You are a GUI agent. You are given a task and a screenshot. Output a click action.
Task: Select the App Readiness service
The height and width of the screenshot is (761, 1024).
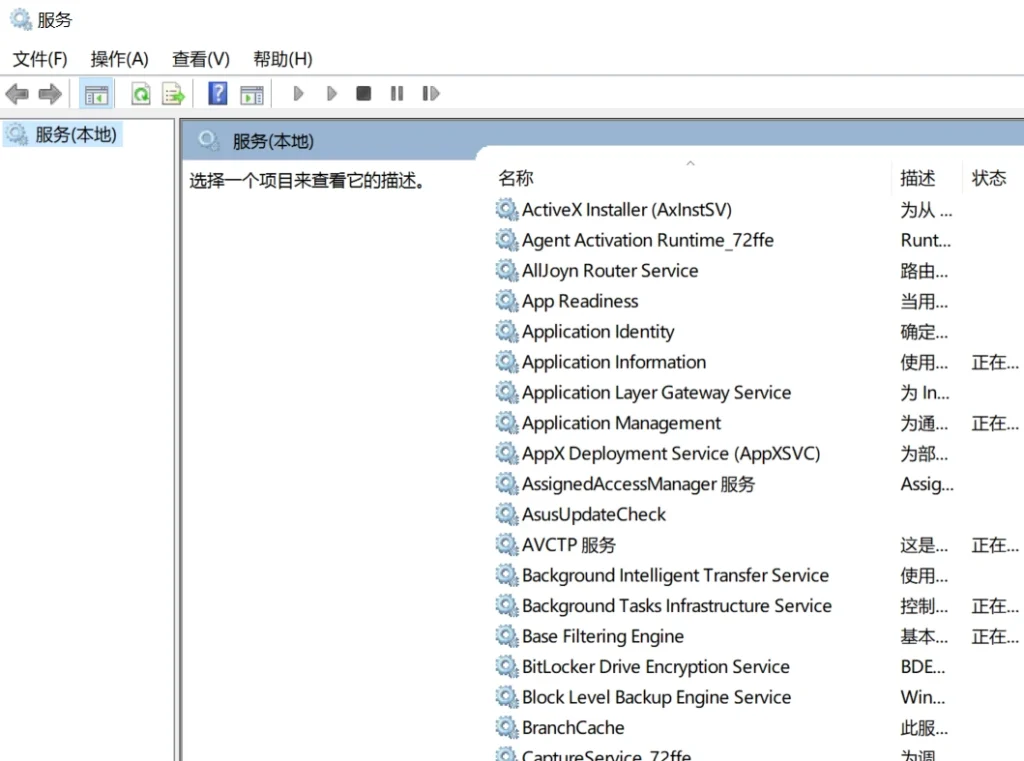pyautogui.click(x=580, y=301)
